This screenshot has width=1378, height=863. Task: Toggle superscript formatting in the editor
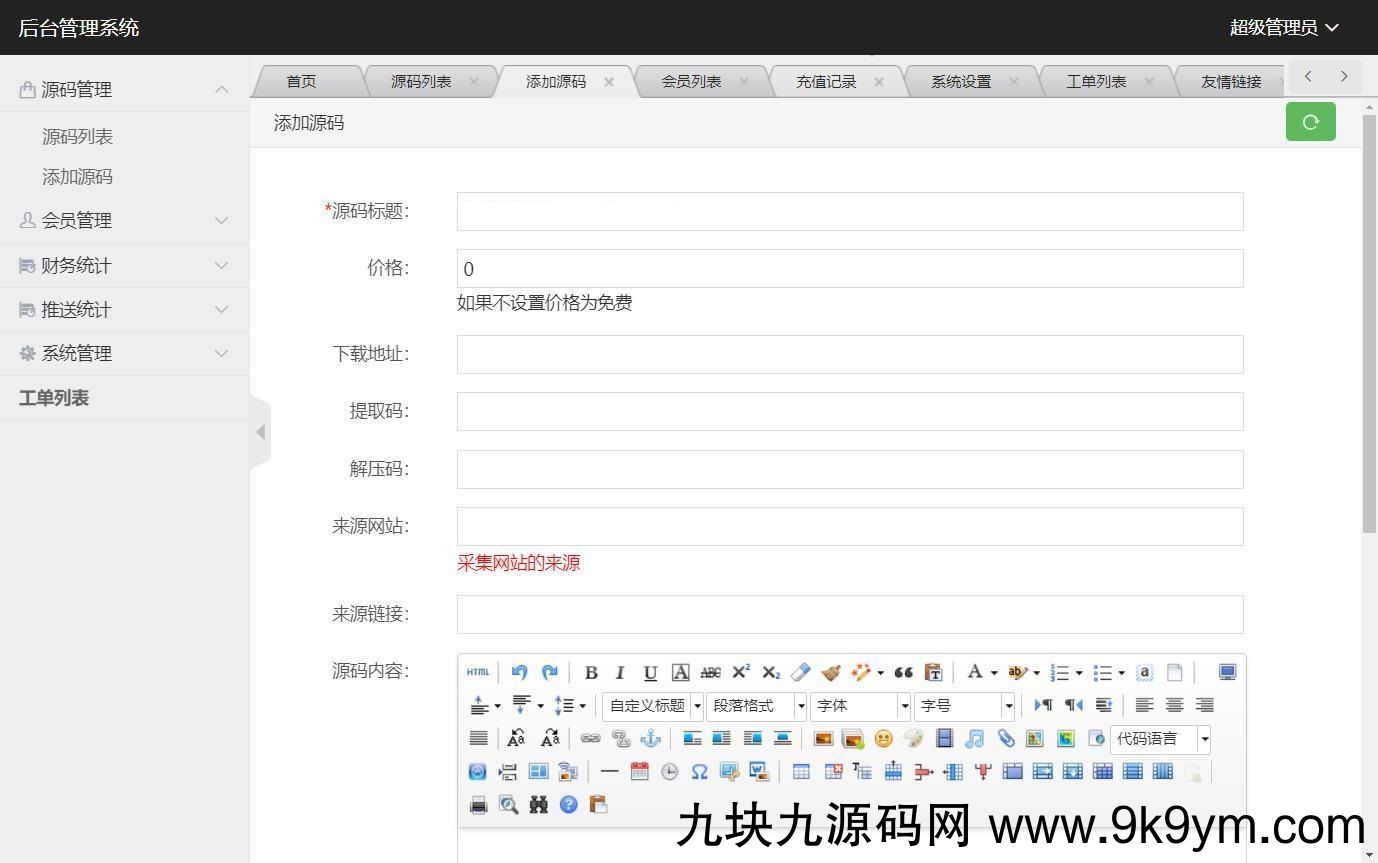740,671
